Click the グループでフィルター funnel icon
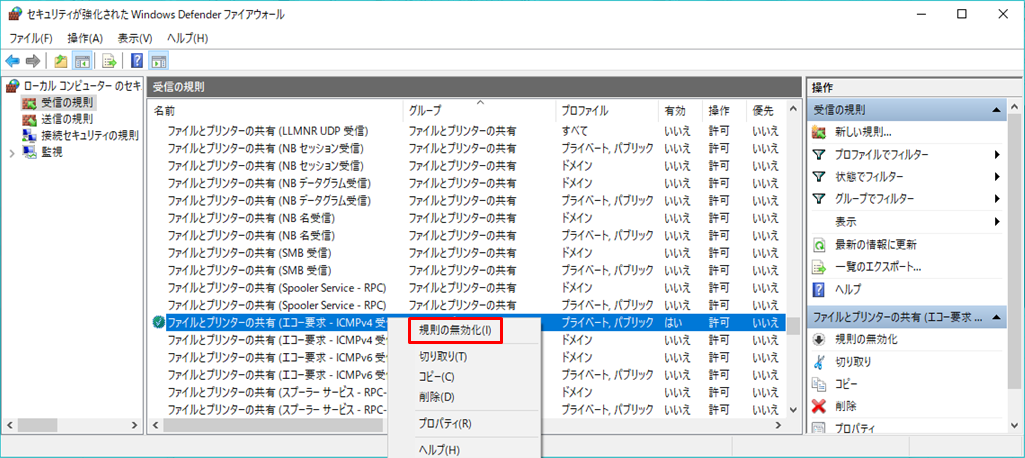 tap(819, 199)
